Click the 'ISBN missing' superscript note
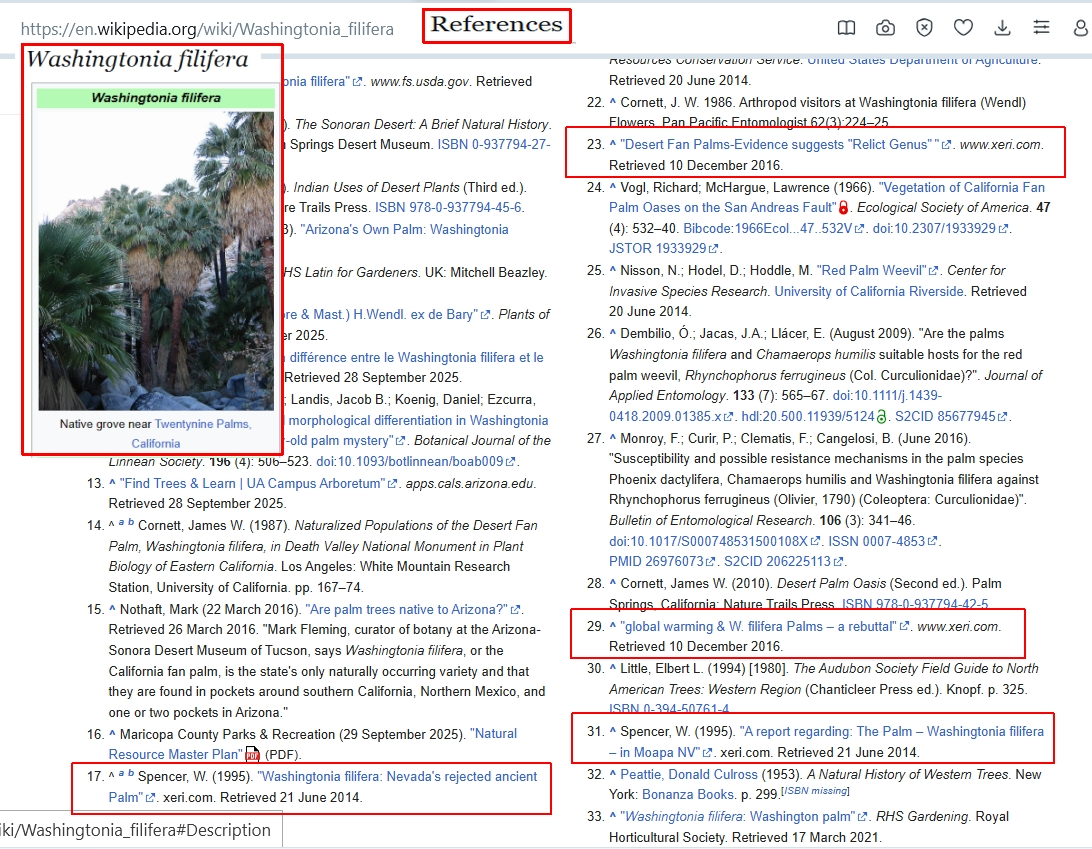The image size is (1092, 849). click(x=815, y=790)
